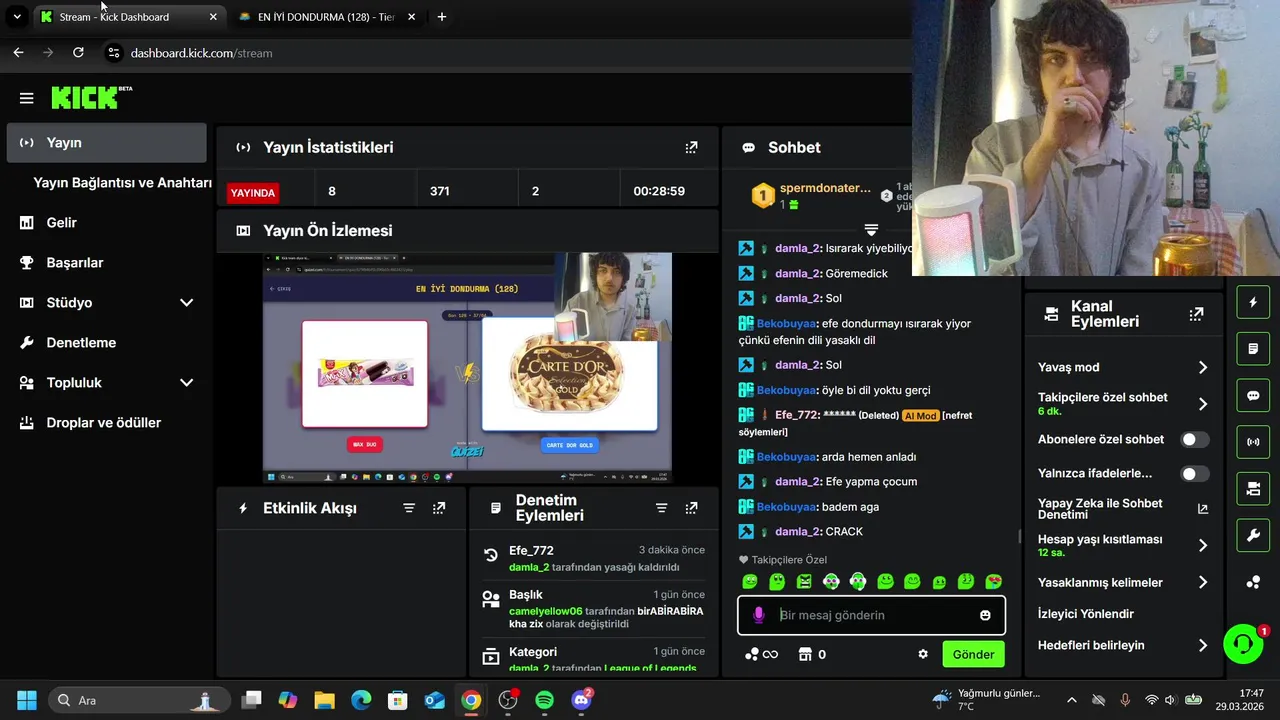The height and width of the screenshot is (720, 1280).
Task: Open the wrench tools widget button
Action: (x=1253, y=535)
